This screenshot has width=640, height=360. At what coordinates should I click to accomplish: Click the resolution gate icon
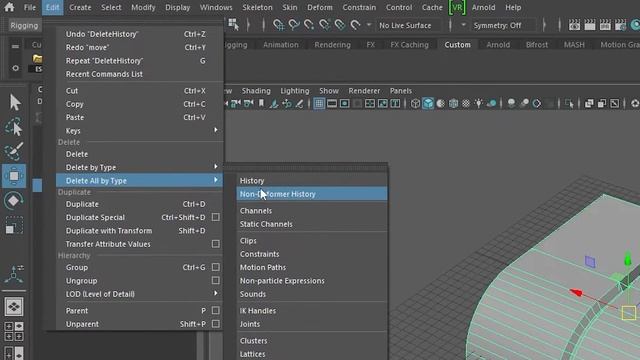(344, 104)
